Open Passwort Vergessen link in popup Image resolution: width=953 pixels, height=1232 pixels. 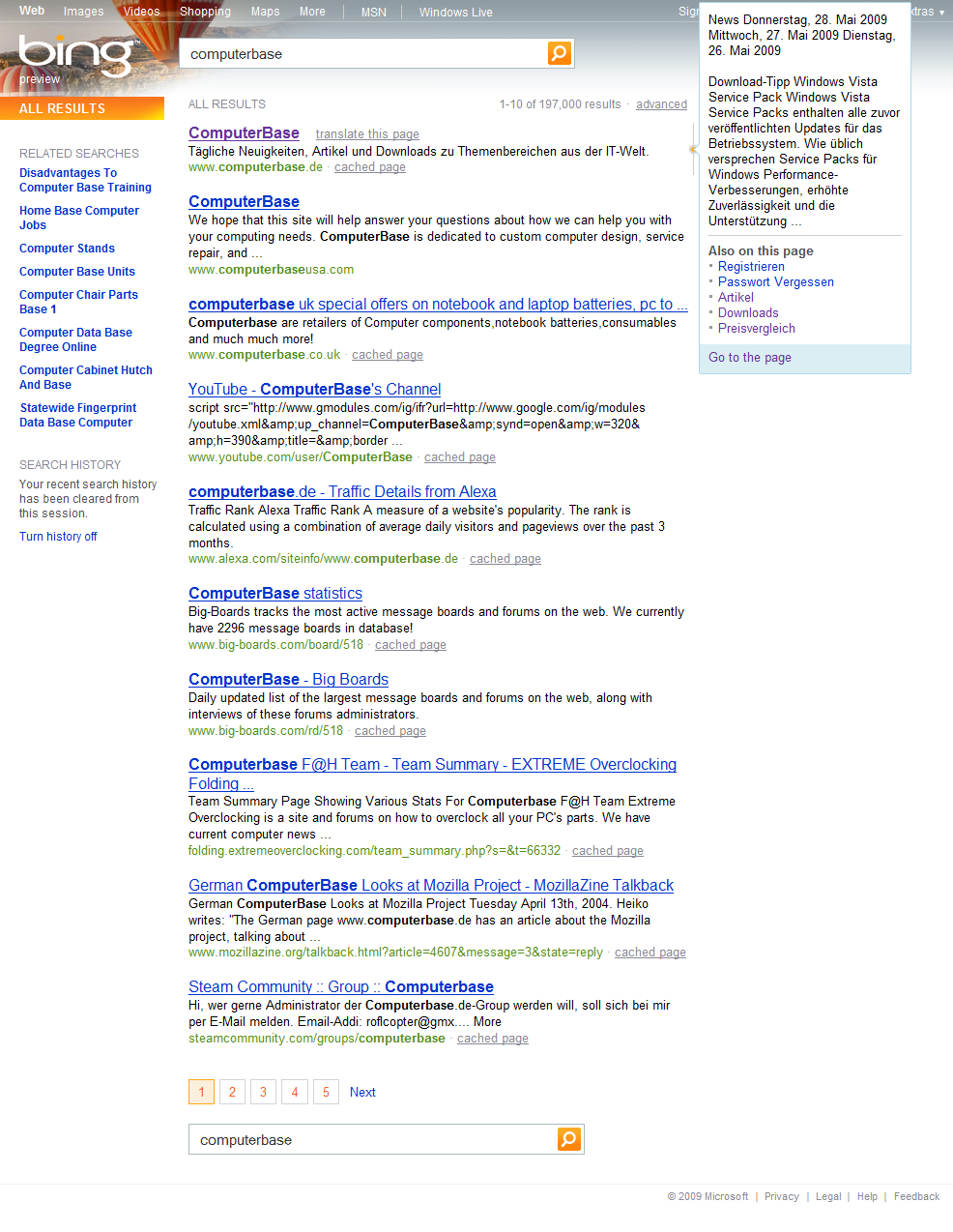776,282
